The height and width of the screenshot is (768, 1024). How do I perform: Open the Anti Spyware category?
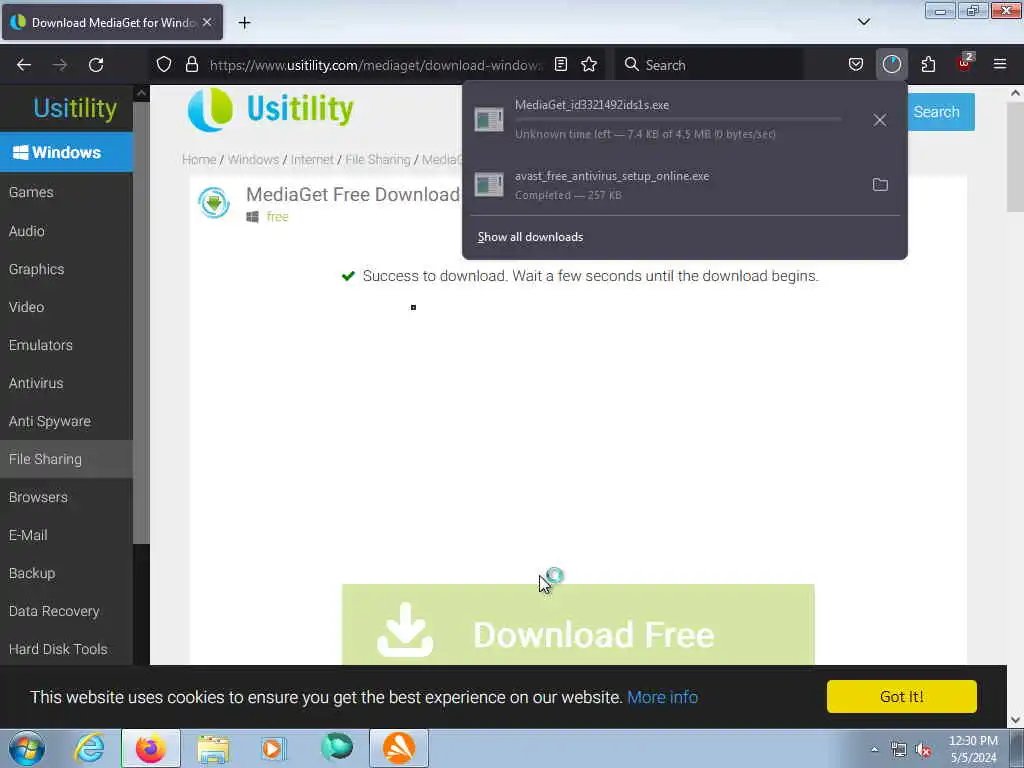pos(66,421)
